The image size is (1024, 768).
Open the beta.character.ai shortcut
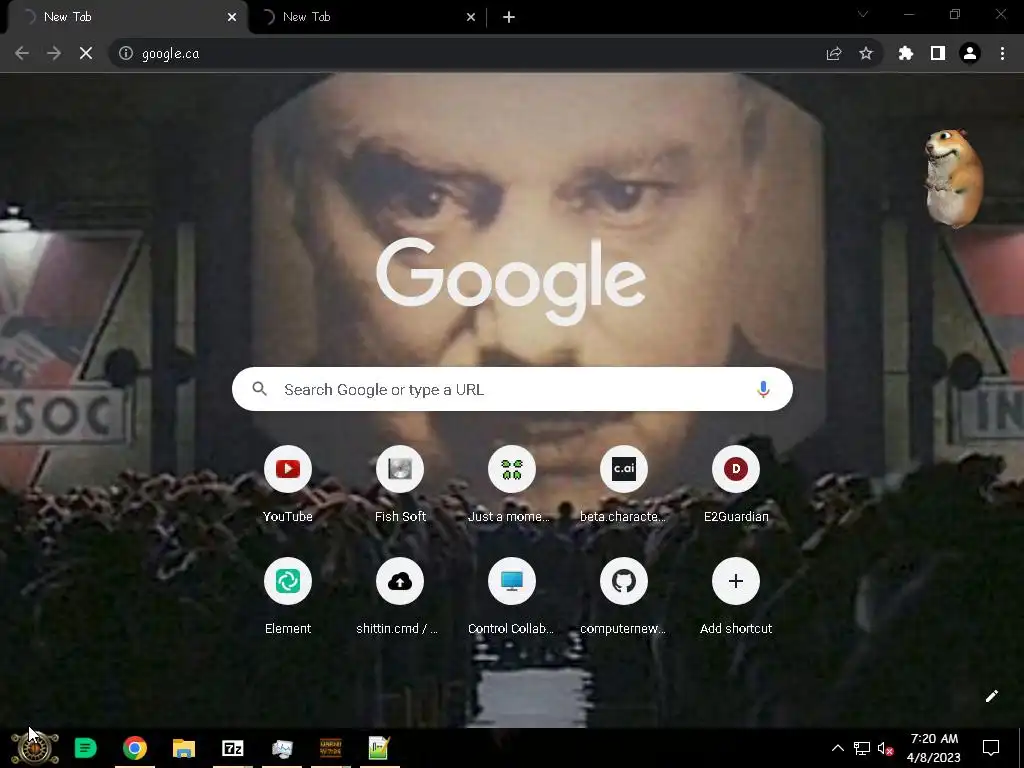(624, 469)
